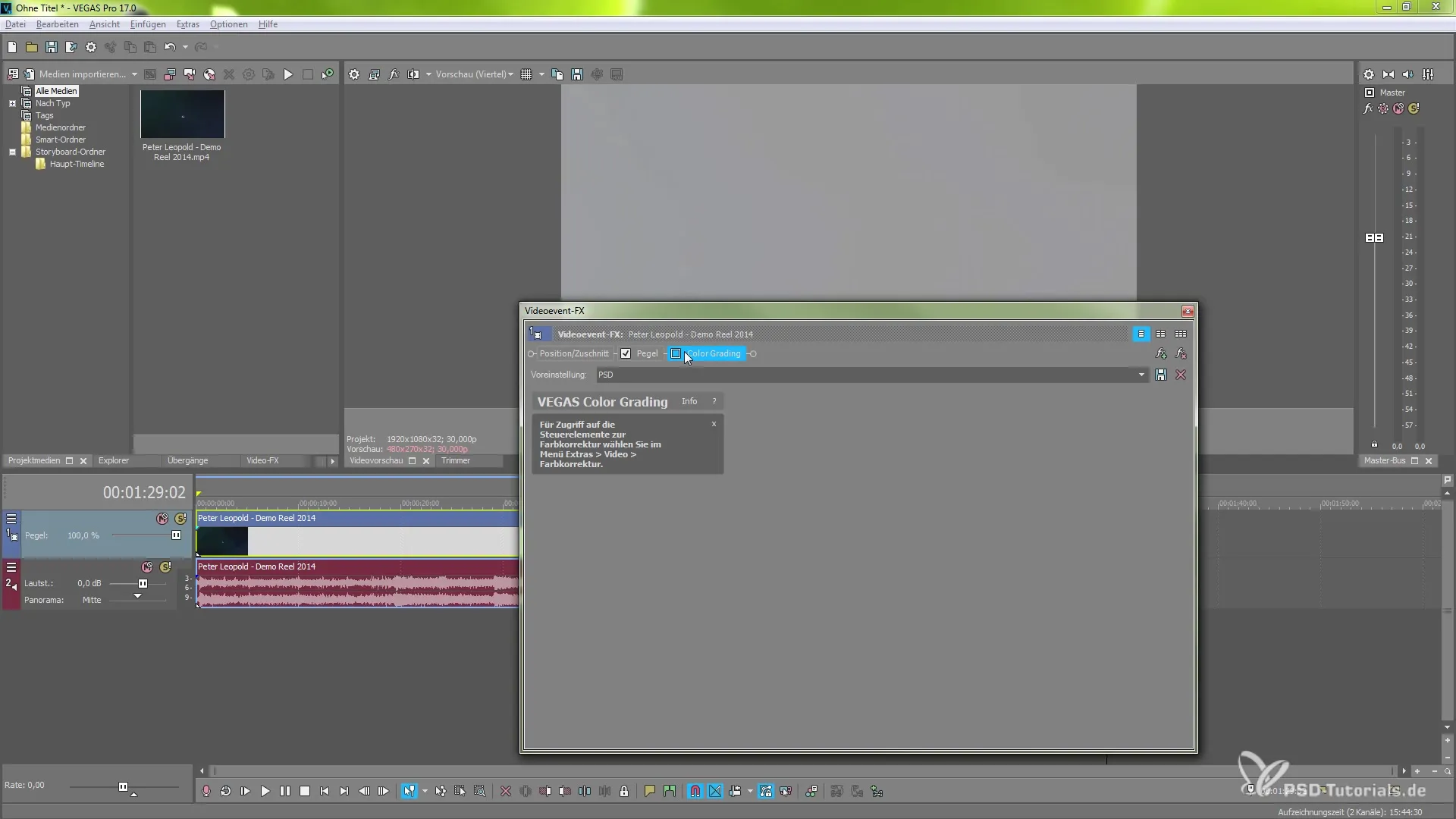This screenshot has width=1456, height=819.
Task: Open the Extras menu
Action: point(188,24)
